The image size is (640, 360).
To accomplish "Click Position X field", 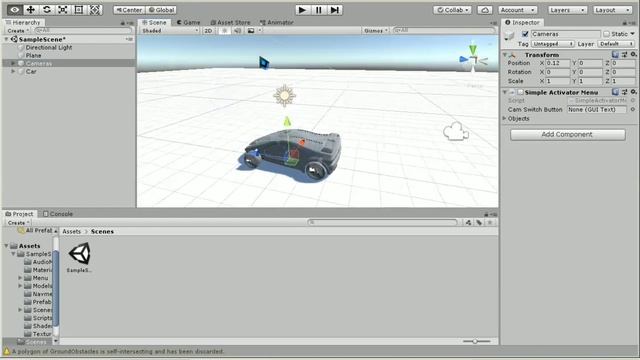I will [x=558, y=63].
